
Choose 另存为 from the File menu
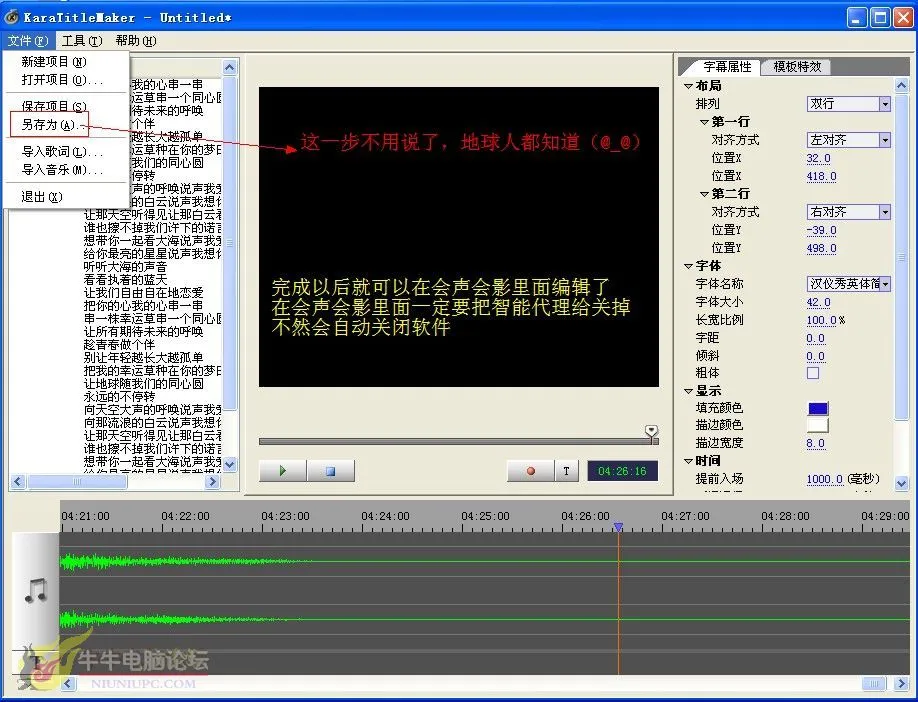coord(48,125)
